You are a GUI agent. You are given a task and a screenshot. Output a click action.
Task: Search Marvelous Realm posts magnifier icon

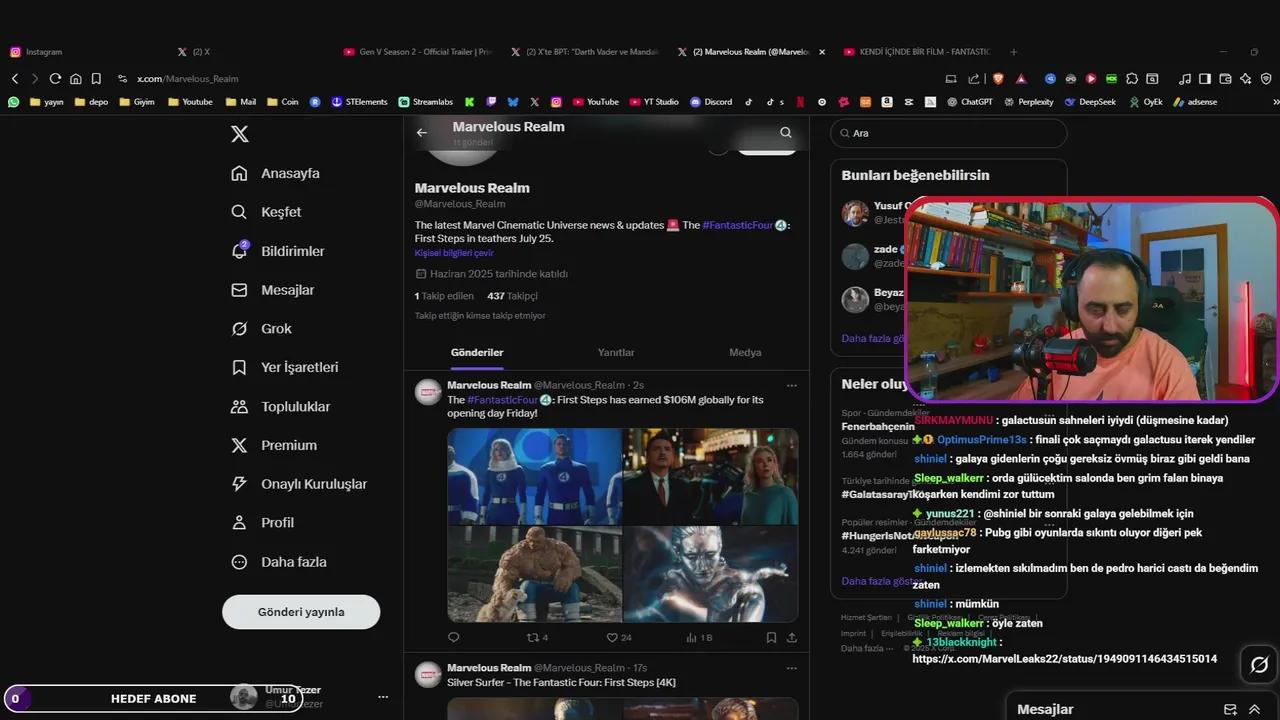(786, 132)
